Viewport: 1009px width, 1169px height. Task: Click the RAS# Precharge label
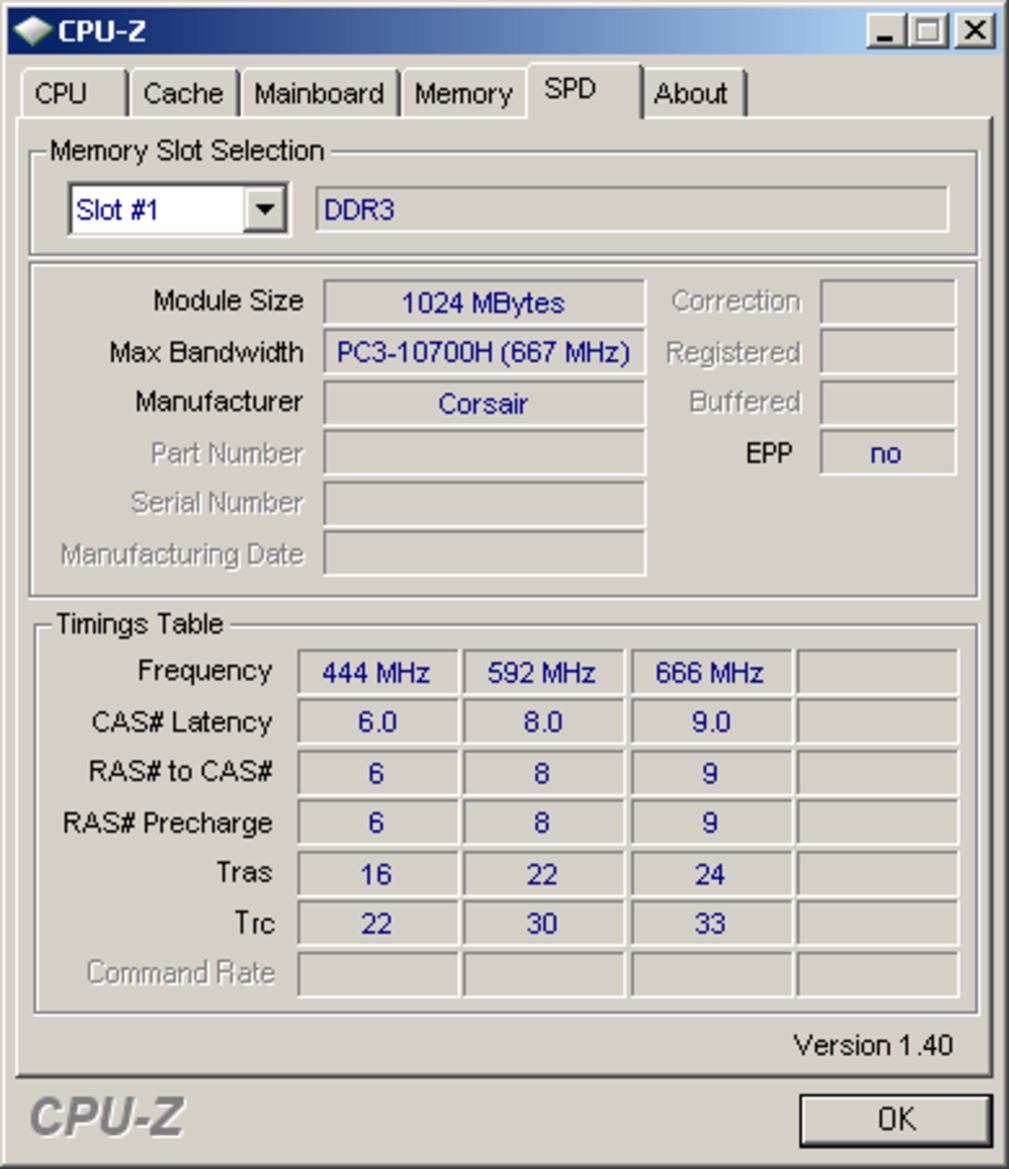[x=168, y=822]
